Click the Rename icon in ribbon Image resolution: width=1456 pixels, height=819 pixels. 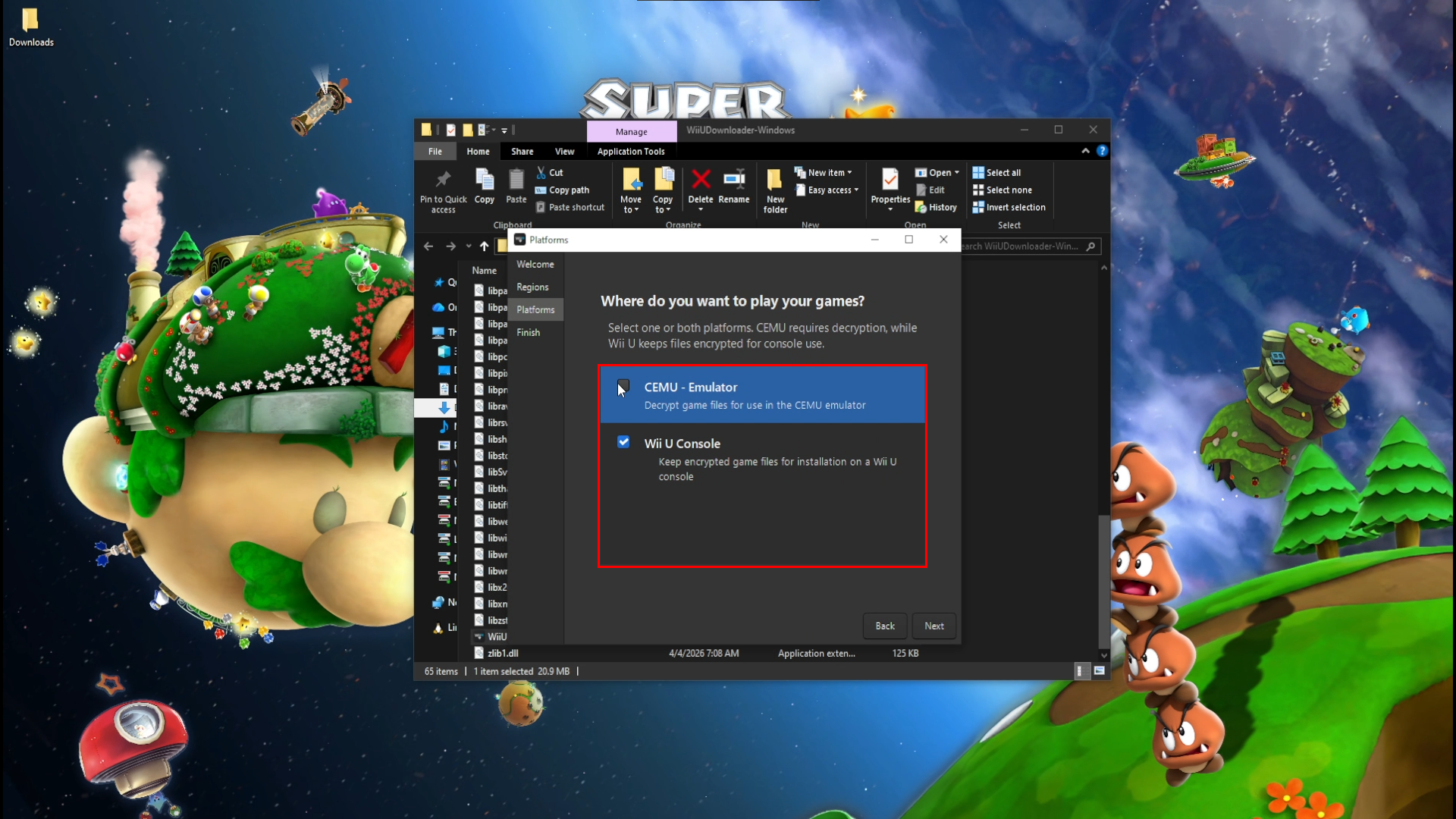733,180
